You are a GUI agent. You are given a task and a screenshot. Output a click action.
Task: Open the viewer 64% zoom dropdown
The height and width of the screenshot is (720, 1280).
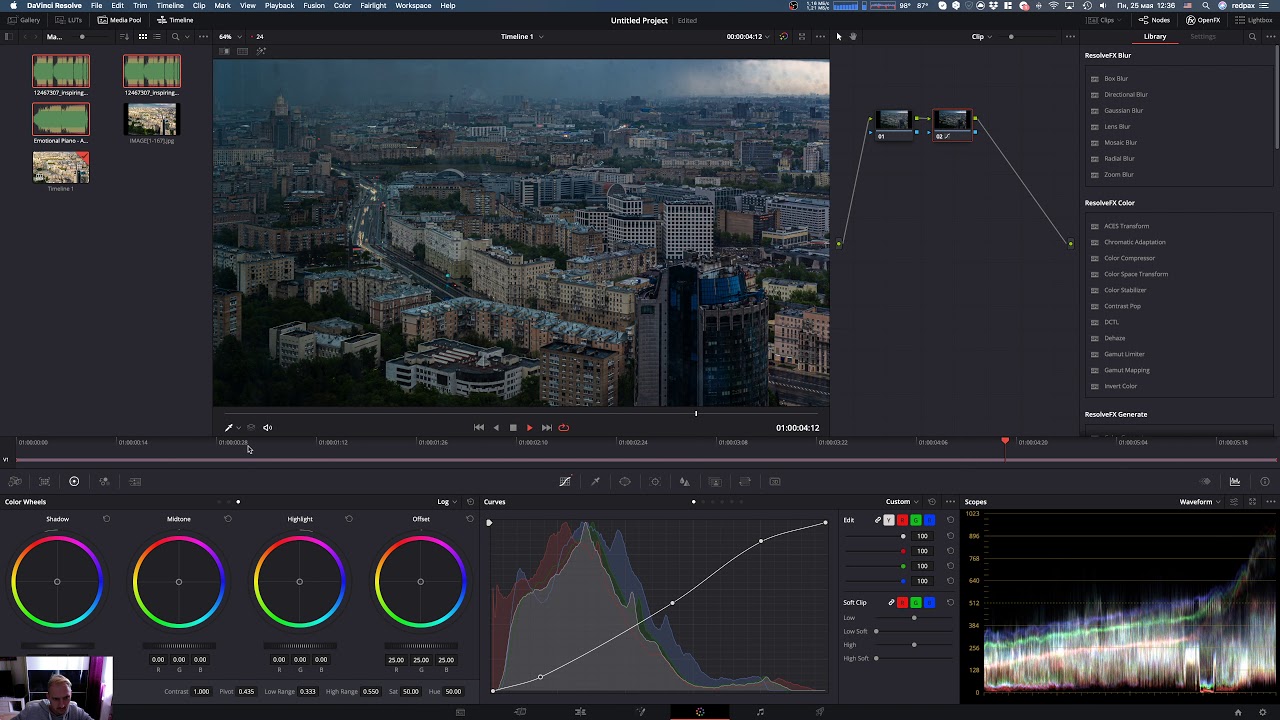tap(230, 37)
